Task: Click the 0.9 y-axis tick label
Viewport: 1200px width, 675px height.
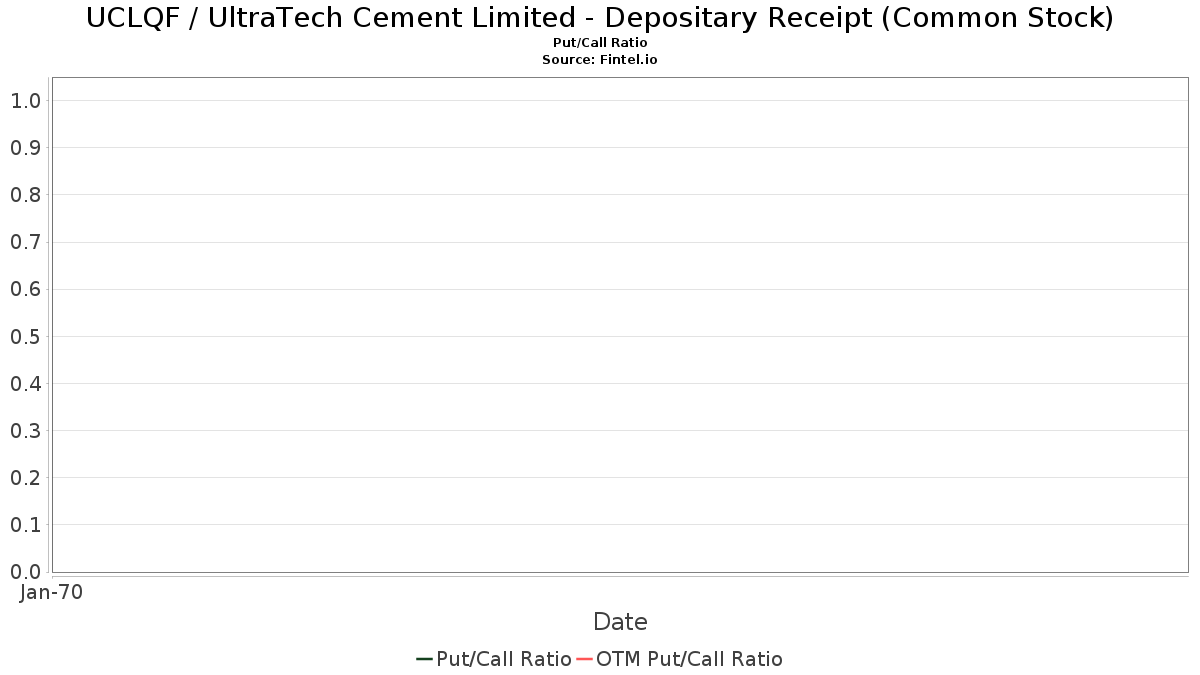Action: pyautogui.click(x=25, y=148)
